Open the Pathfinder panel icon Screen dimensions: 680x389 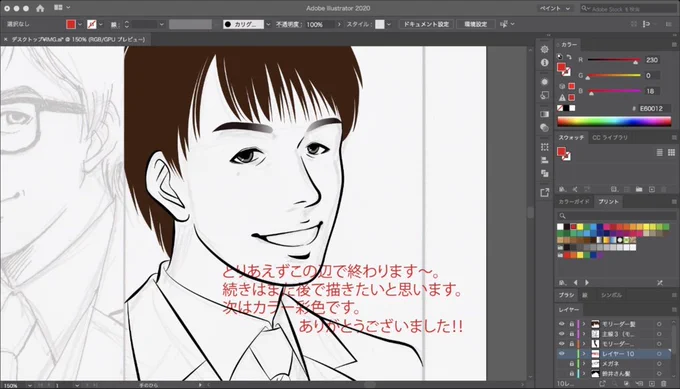tap(545, 173)
